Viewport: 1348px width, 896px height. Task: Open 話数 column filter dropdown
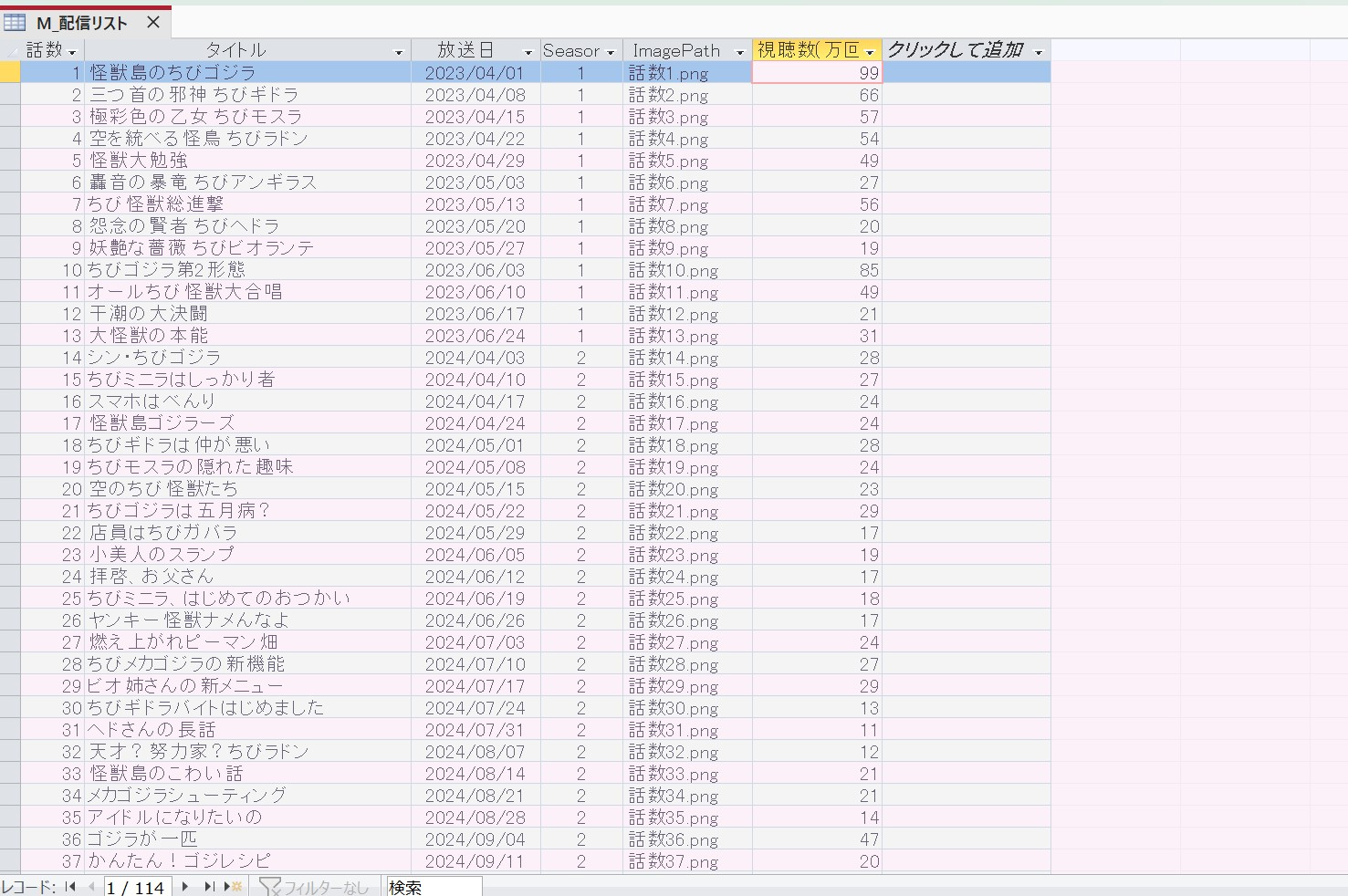(72, 52)
